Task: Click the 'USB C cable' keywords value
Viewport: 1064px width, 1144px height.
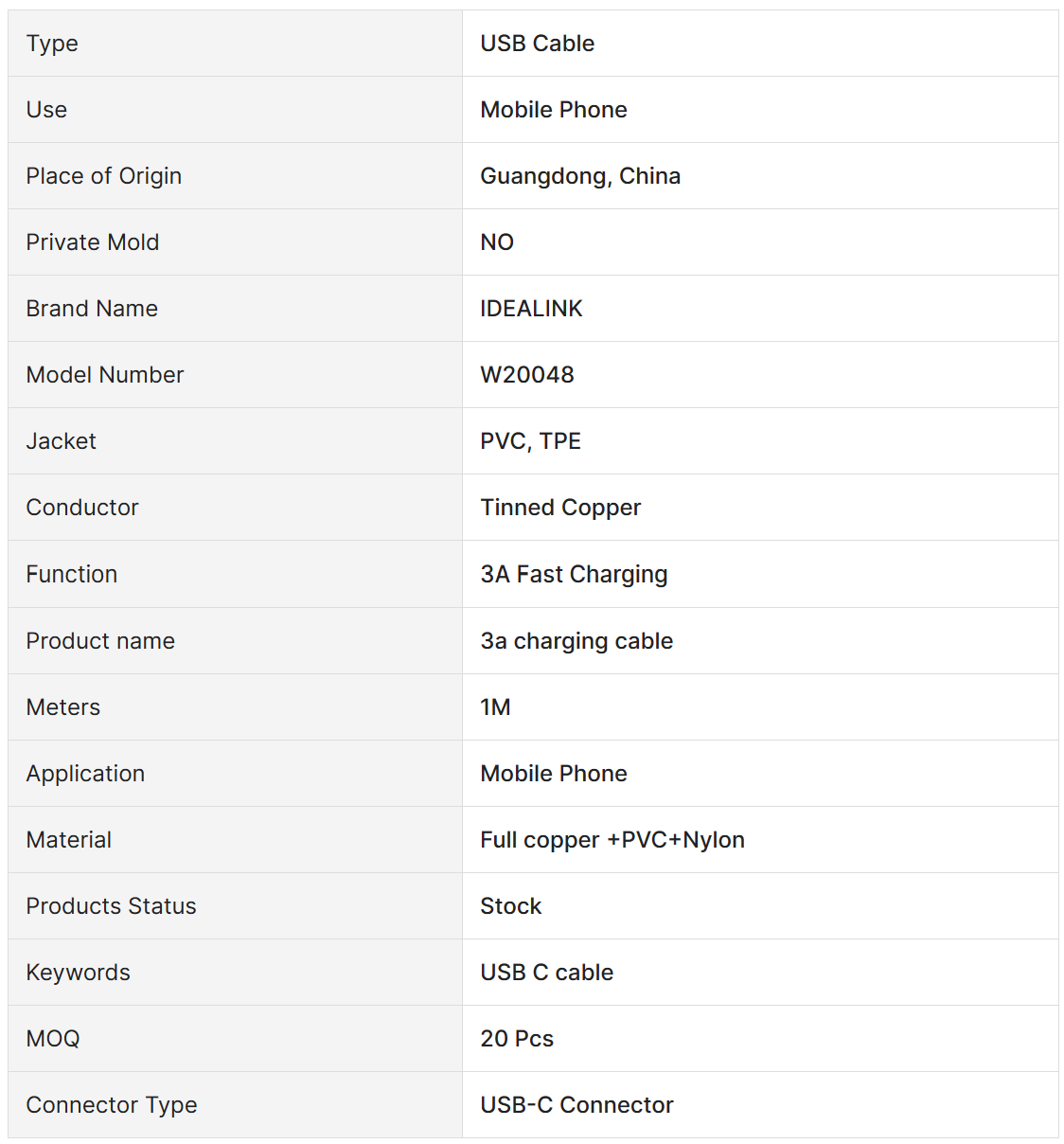Action: click(546, 973)
